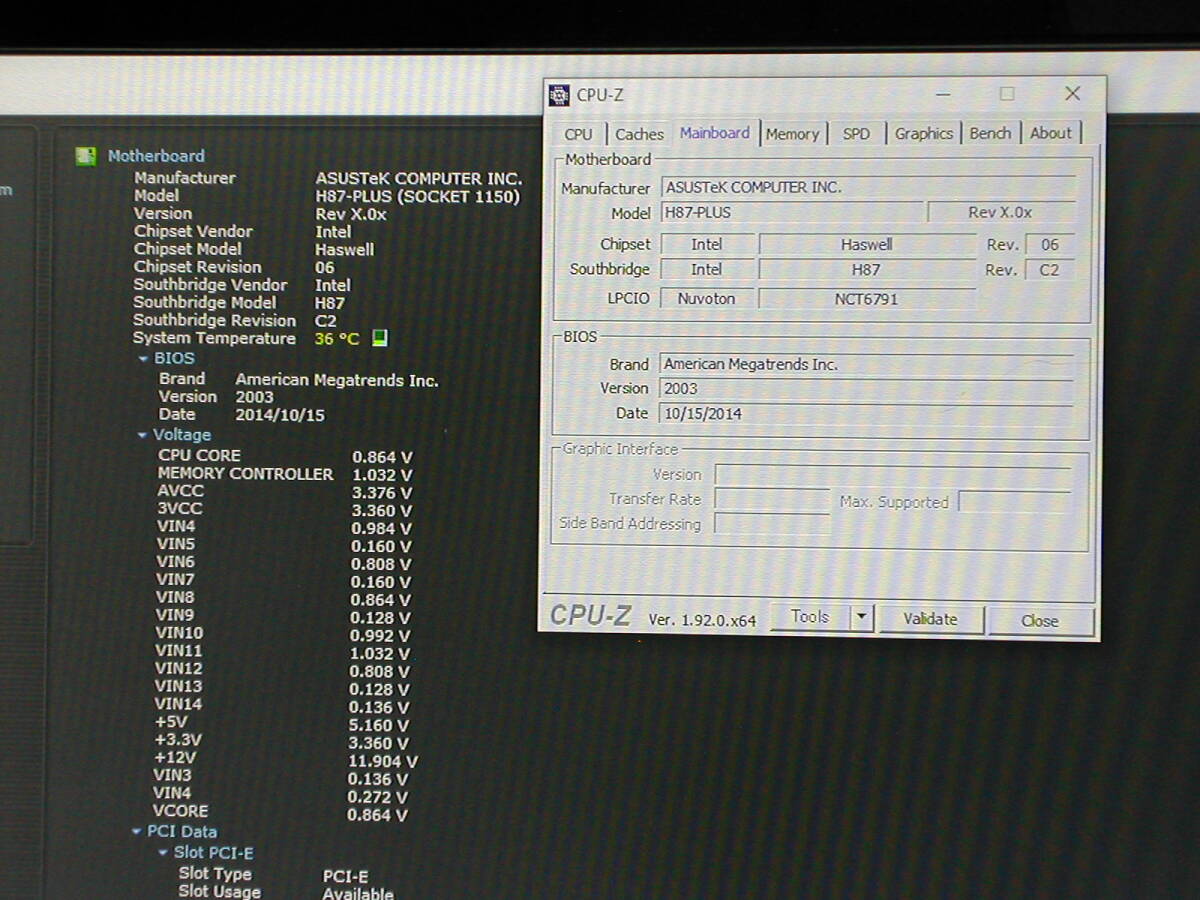Click the Graphic Interface Version field
1200x900 pixels.
892,475
